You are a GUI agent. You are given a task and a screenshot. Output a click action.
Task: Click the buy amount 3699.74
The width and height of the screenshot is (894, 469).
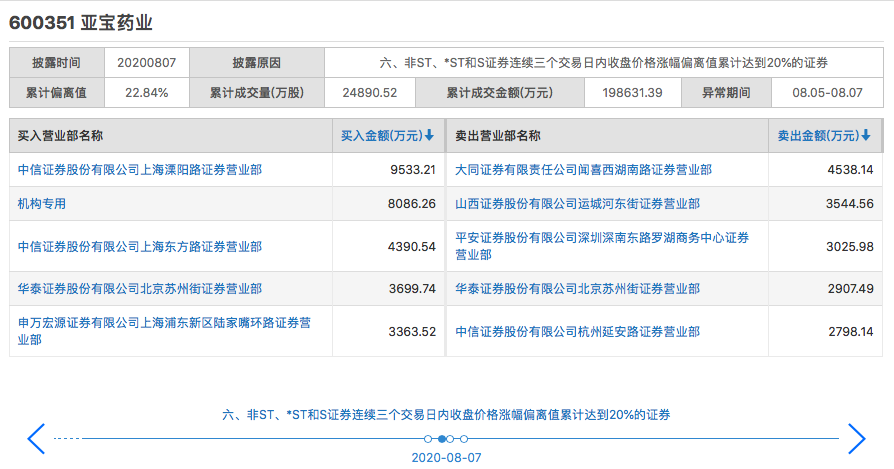click(x=412, y=289)
